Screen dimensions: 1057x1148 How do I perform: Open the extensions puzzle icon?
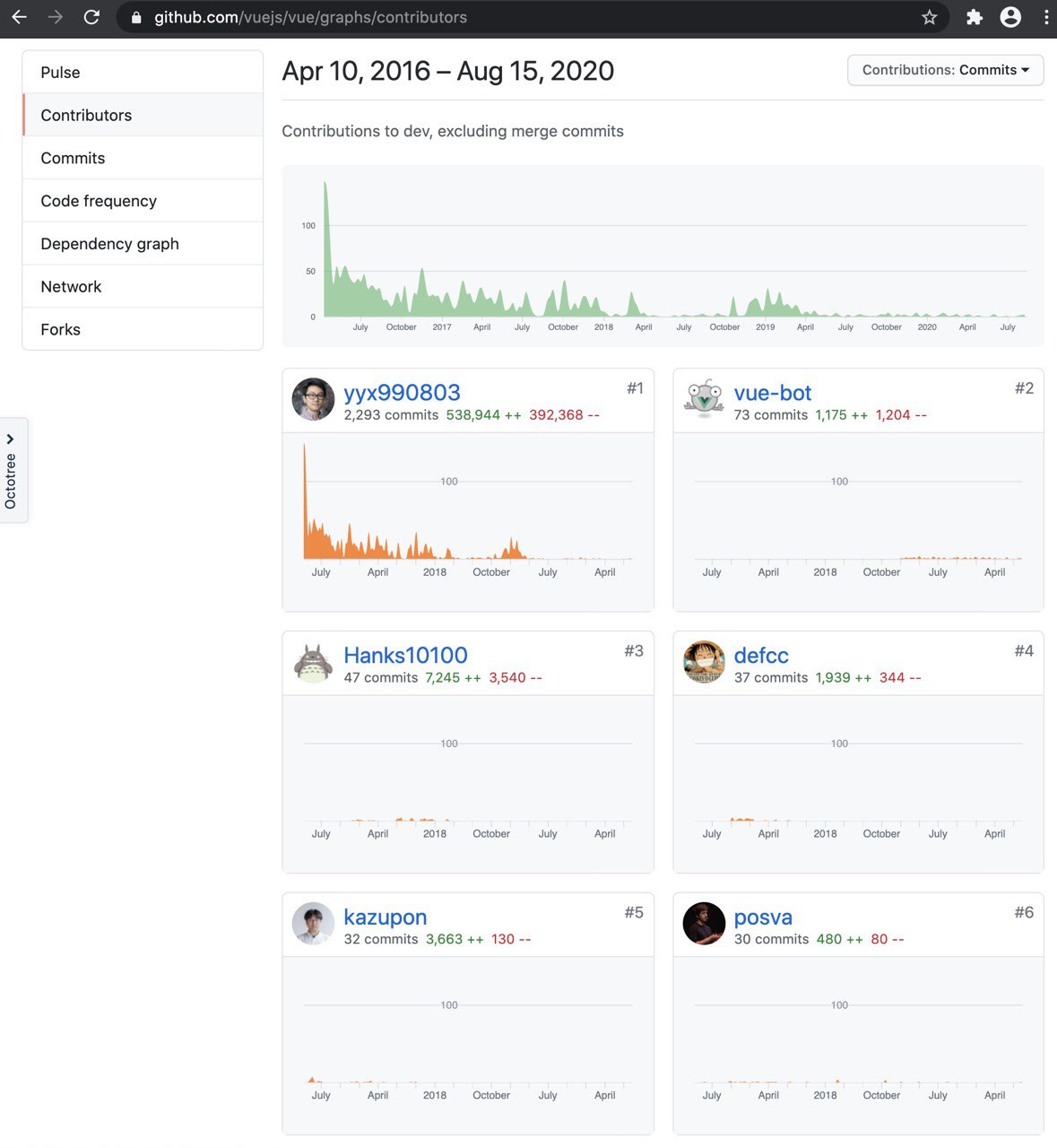(975, 17)
